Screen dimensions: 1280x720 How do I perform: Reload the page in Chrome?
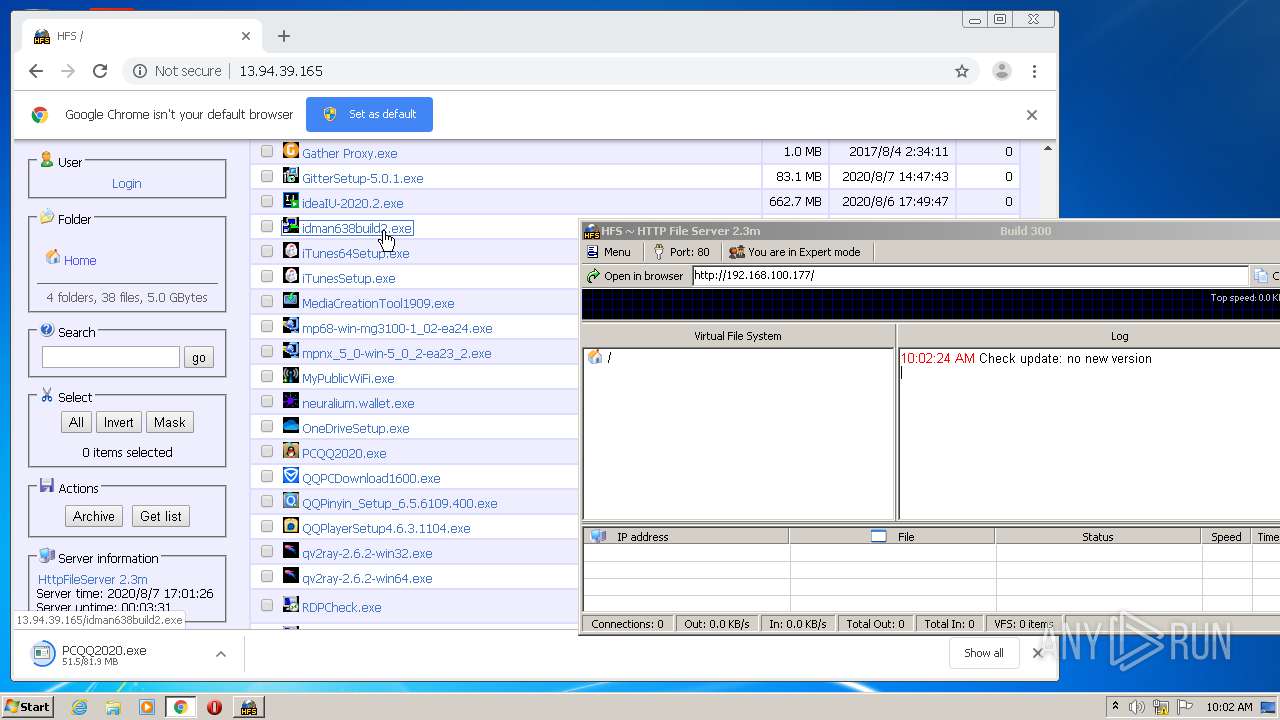pyautogui.click(x=100, y=71)
